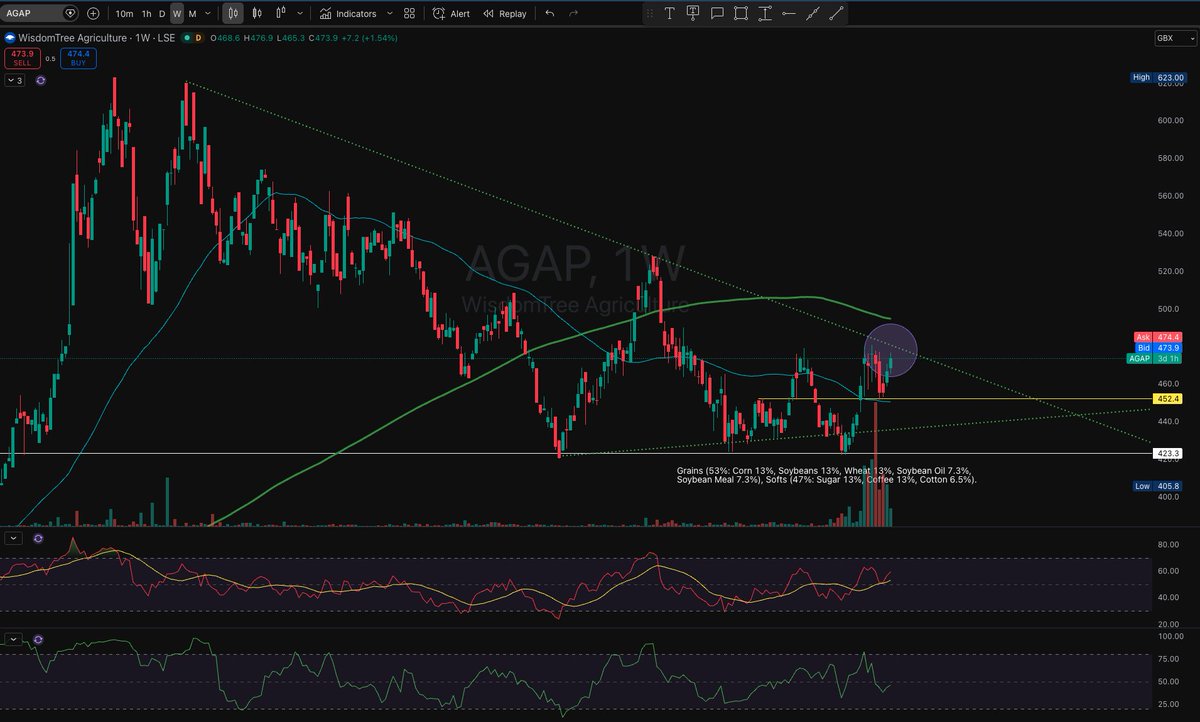This screenshot has width=1200, height=722.
Task: Click the Bid 473.9 price label
Action: pos(1158,348)
